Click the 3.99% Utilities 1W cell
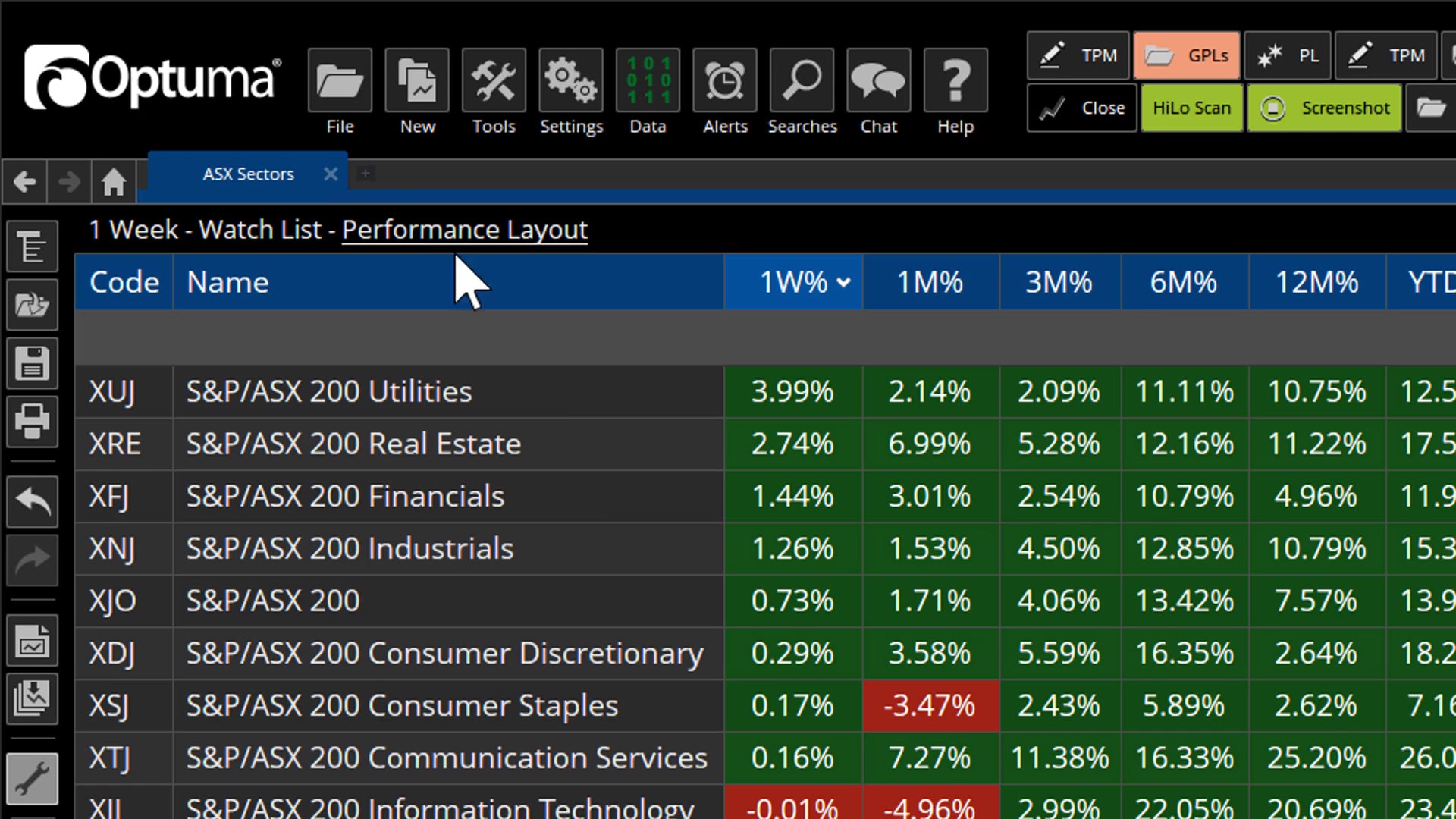Screen dimensions: 1456x819 (x=792, y=392)
